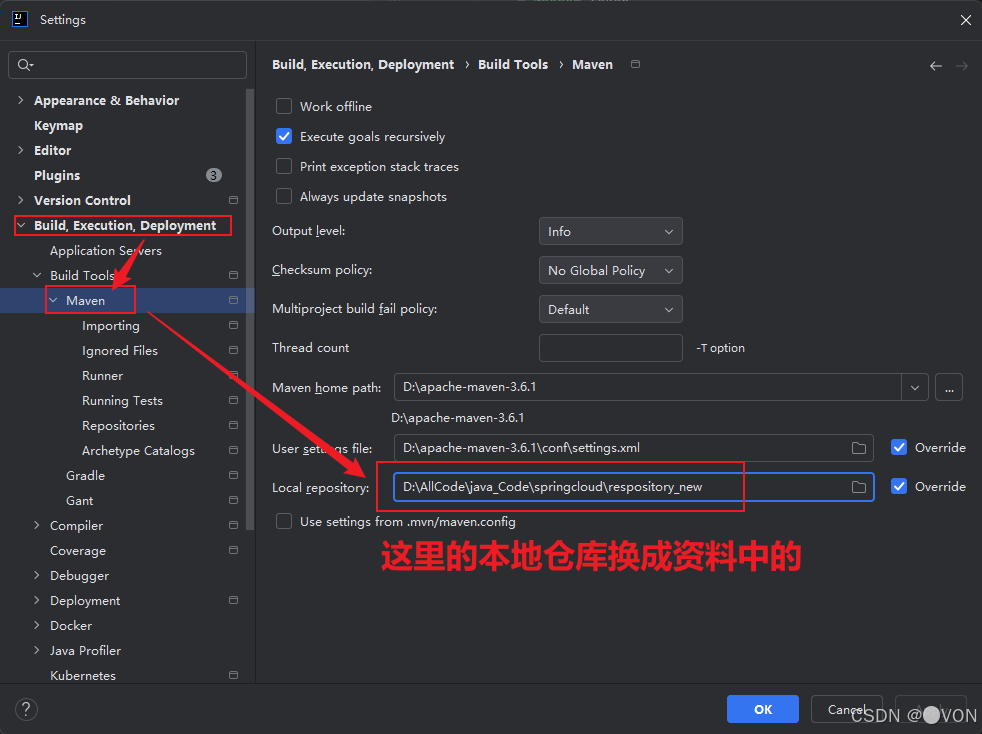Image resolution: width=982 pixels, height=734 pixels.
Task: Expand the Version Control section
Action: point(21,200)
